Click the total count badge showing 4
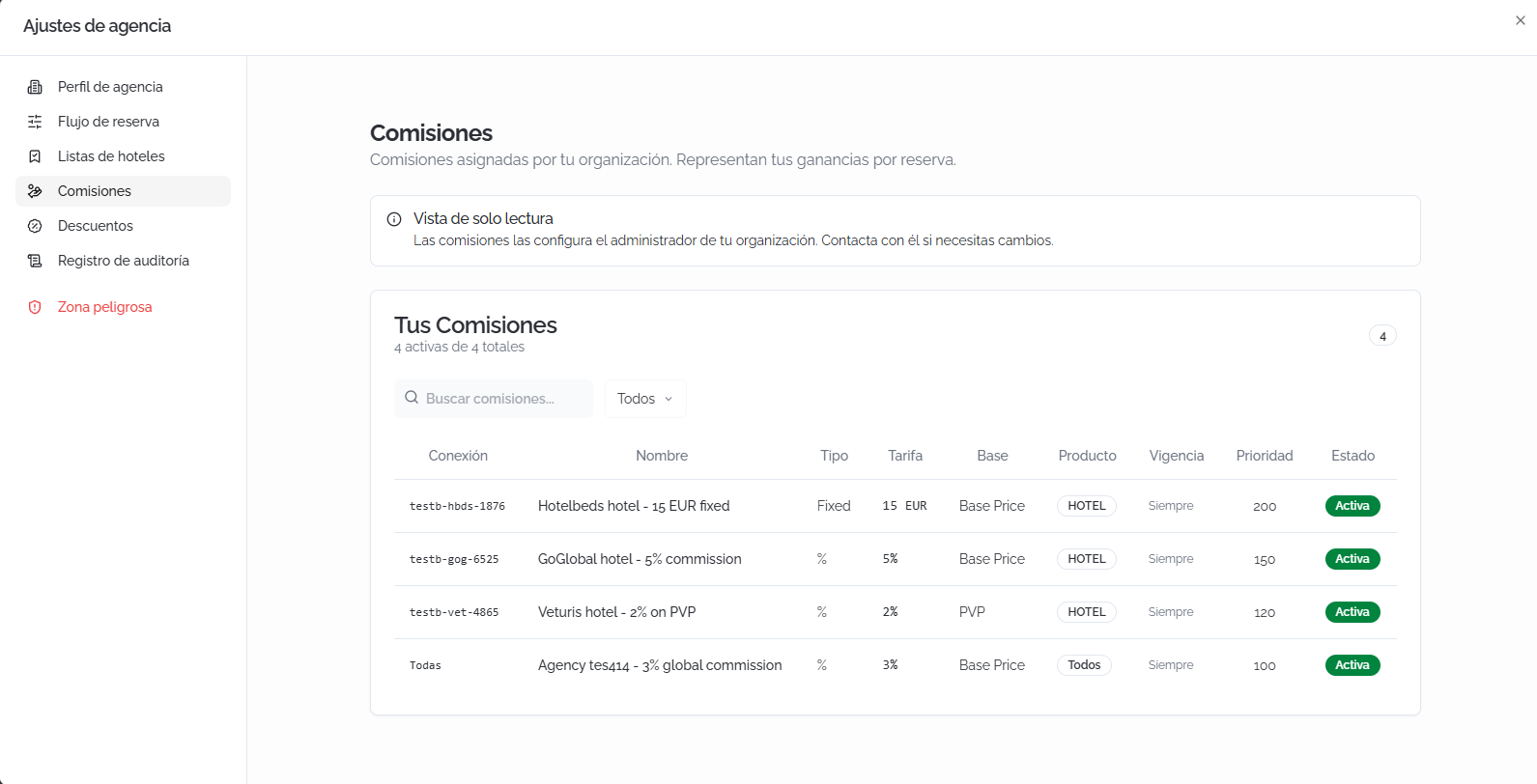1537x784 pixels. click(1382, 336)
